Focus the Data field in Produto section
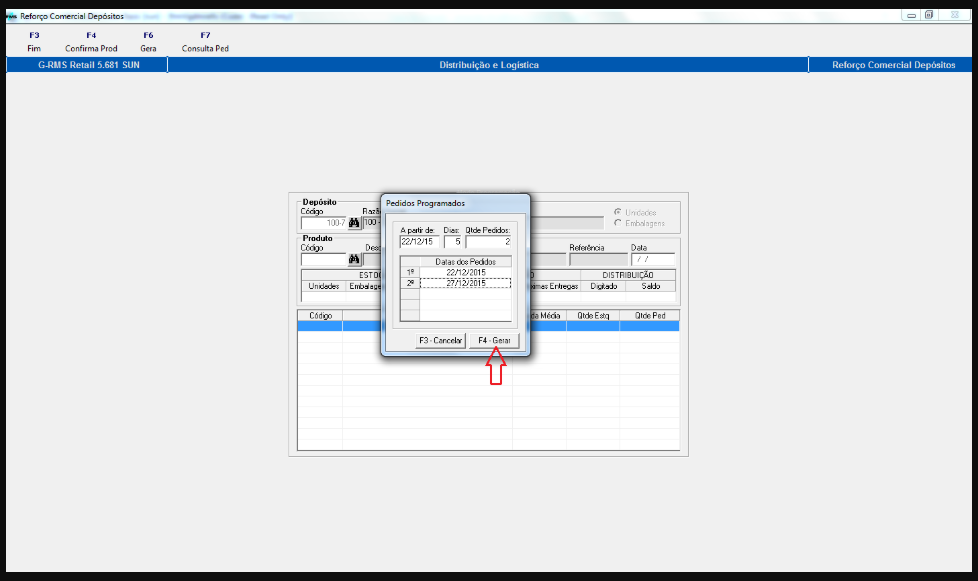The width and height of the screenshot is (978, 581). (x=653, y=259)
